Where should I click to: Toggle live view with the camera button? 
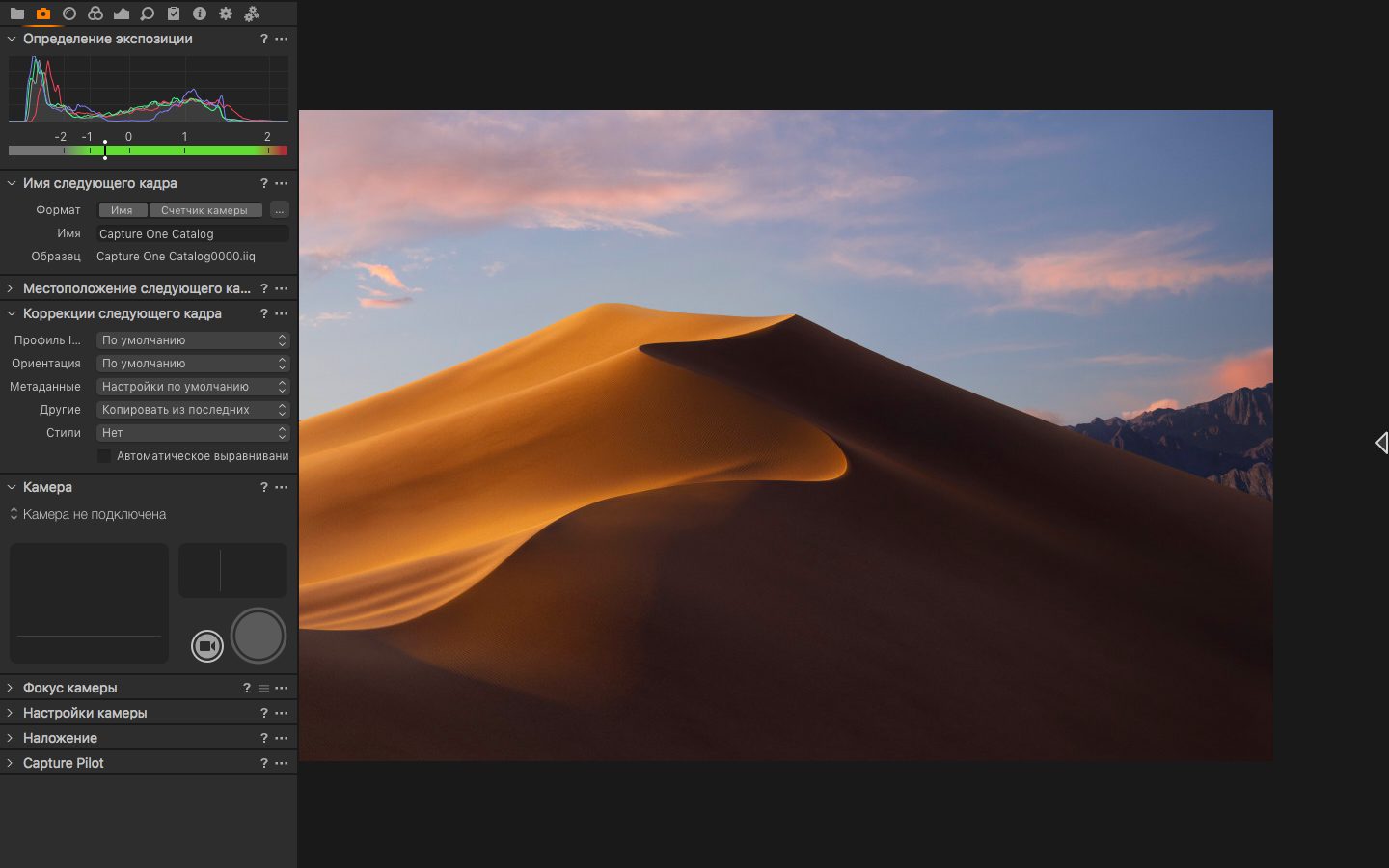[x=207, y=646]
